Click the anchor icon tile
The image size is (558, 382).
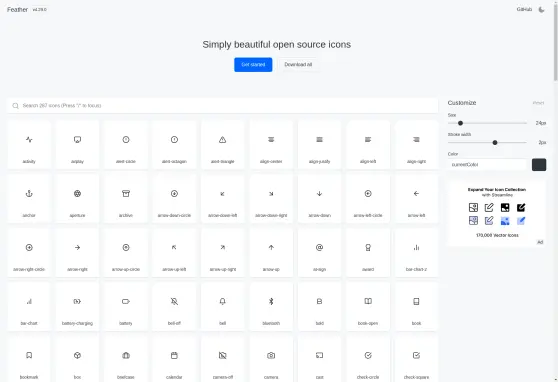point(29,199)
